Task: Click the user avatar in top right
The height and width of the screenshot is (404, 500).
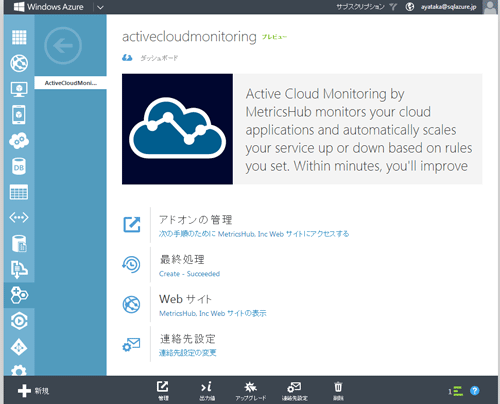Action: (x=490, y=7)
